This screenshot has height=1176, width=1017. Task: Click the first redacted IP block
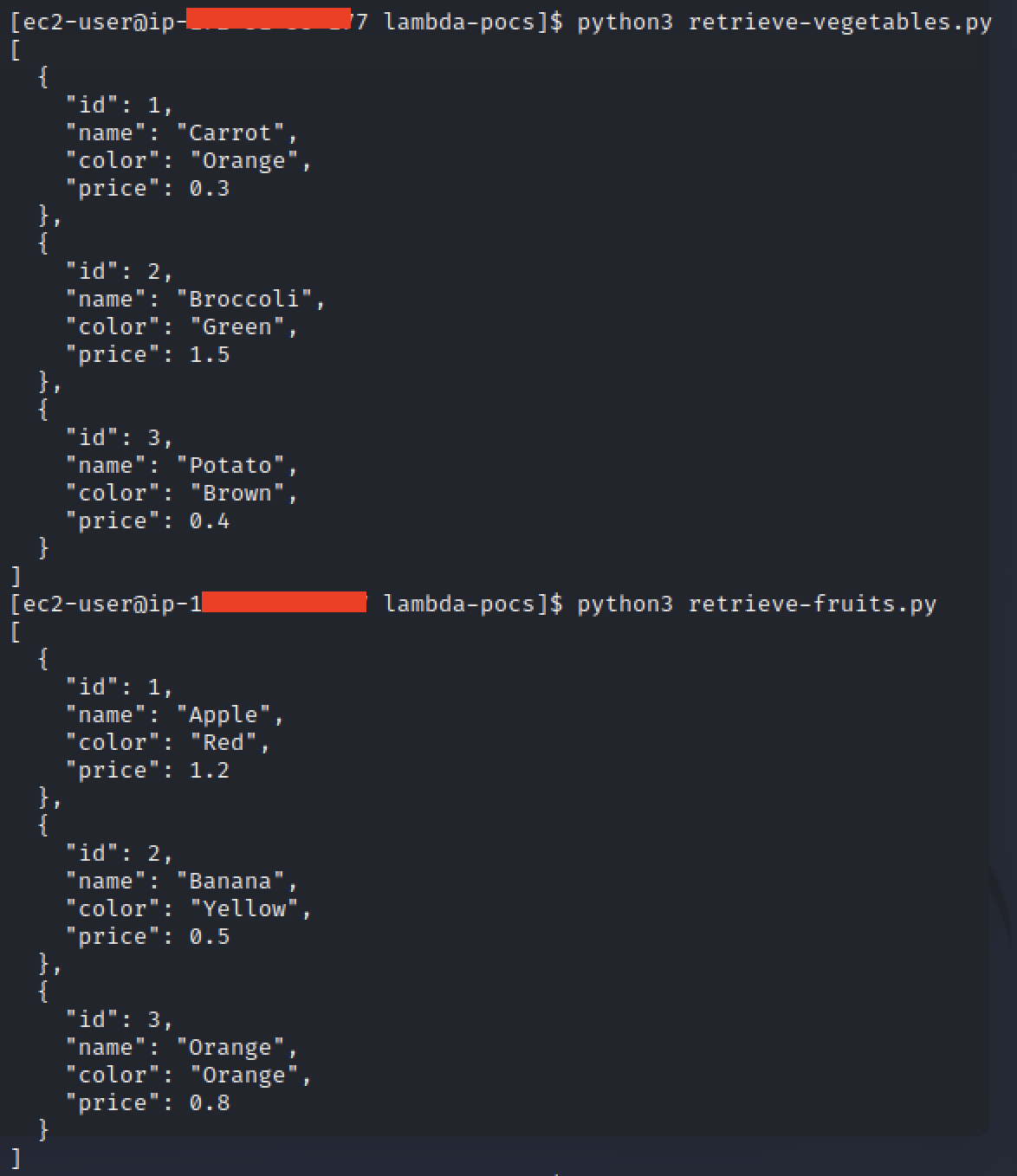pyautogui.click(x=269, y=18)
